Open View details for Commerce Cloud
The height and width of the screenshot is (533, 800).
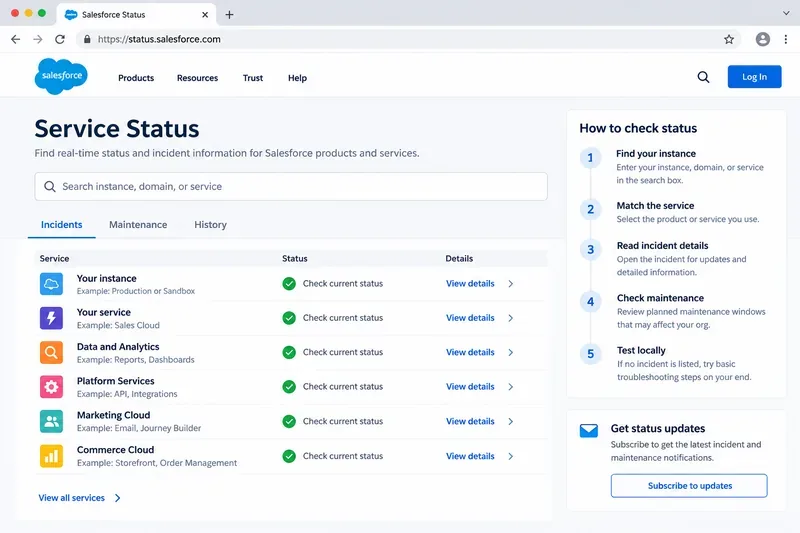[x=470, y=456]
